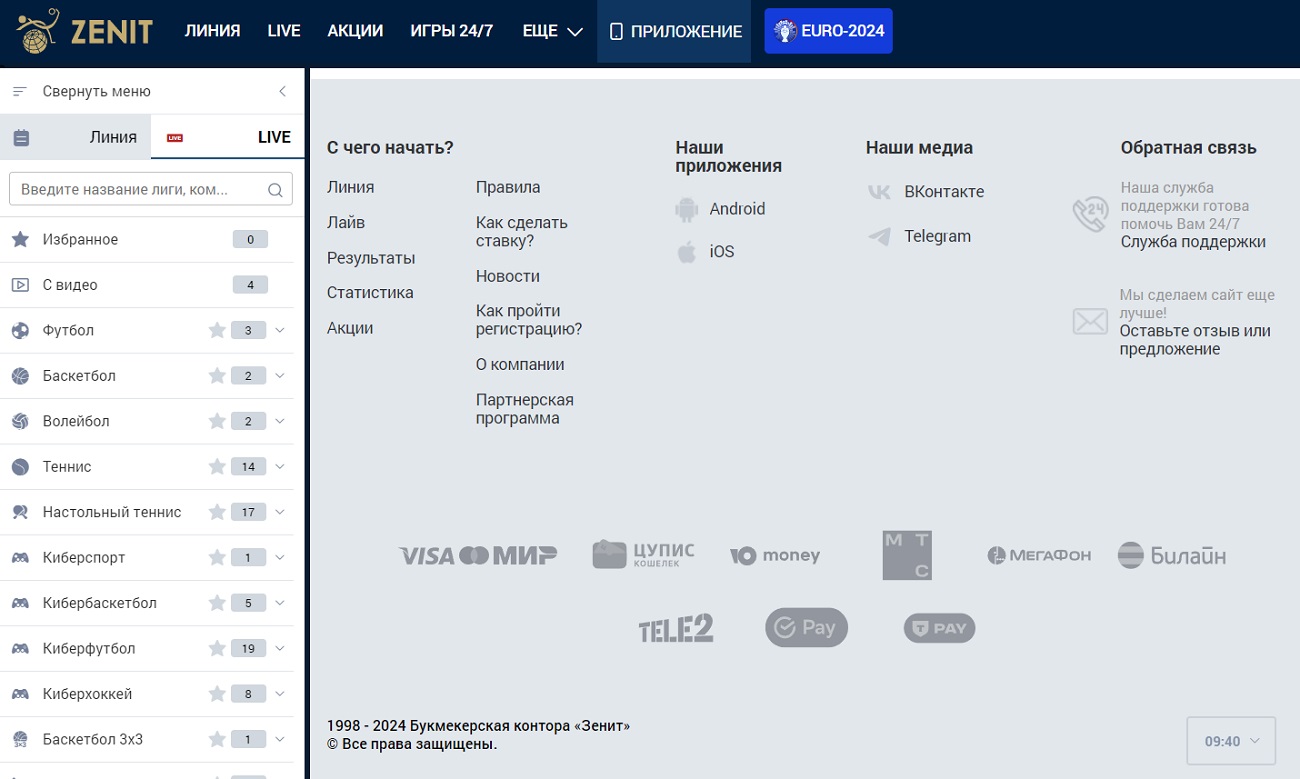Expand the Настольный теннис chevron
The height and width of the screenshot is (779, 1300).
280,512
